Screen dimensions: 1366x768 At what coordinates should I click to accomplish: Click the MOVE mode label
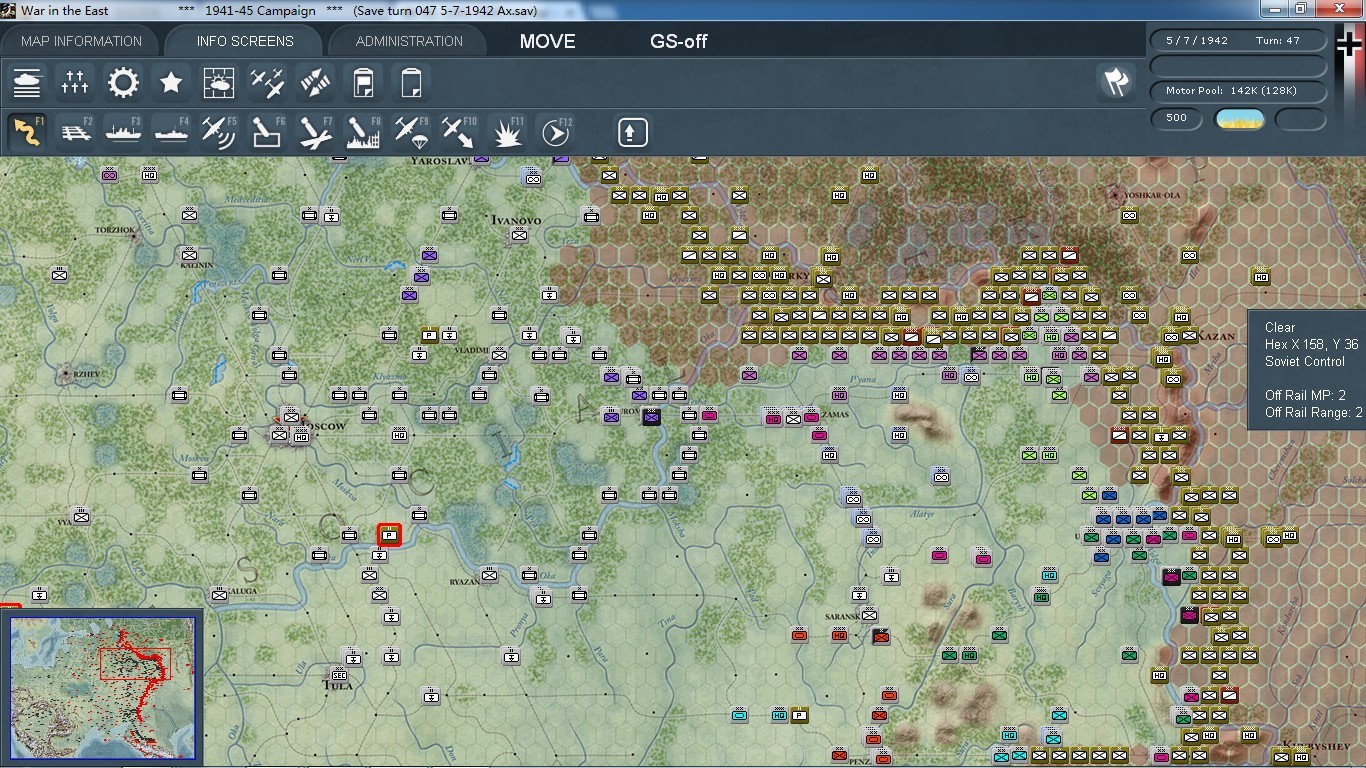point(547,42)
